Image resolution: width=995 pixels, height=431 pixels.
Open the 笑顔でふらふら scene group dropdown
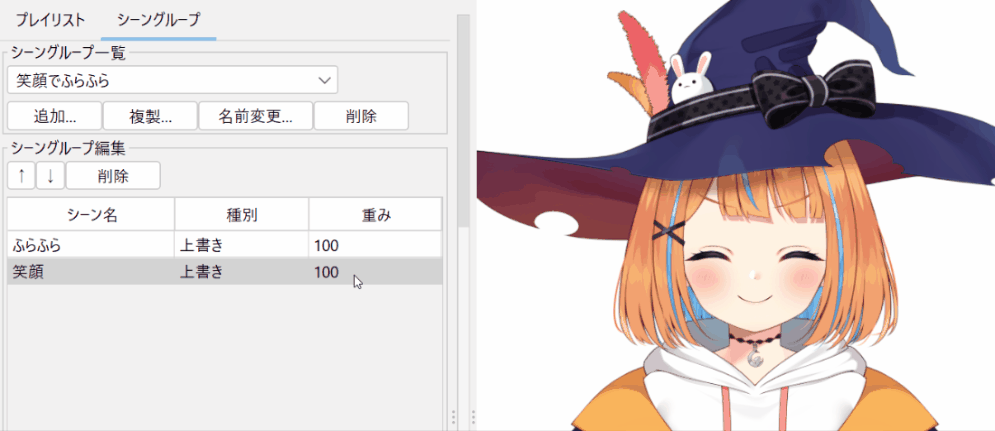(172, 79)
